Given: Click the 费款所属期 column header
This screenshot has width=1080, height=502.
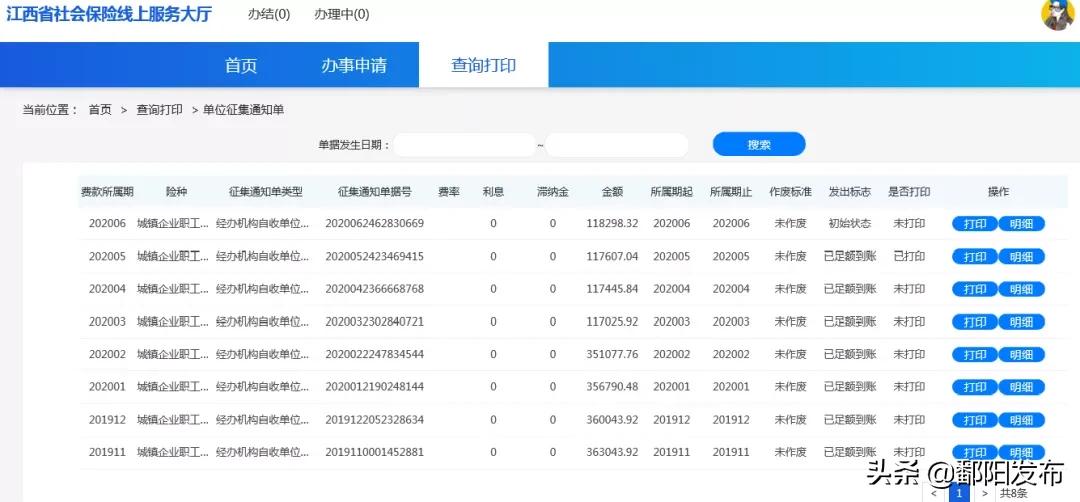Looking at the screenshot, I should pos(107,192).
